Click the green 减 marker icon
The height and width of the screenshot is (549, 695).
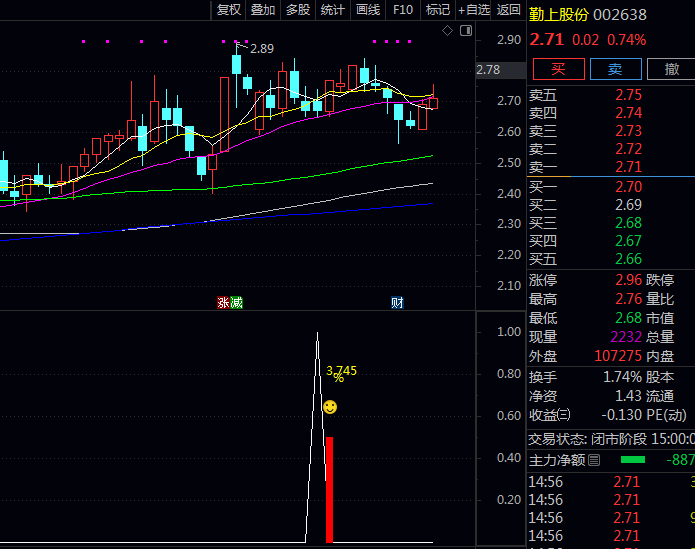(x=237, y=302)
